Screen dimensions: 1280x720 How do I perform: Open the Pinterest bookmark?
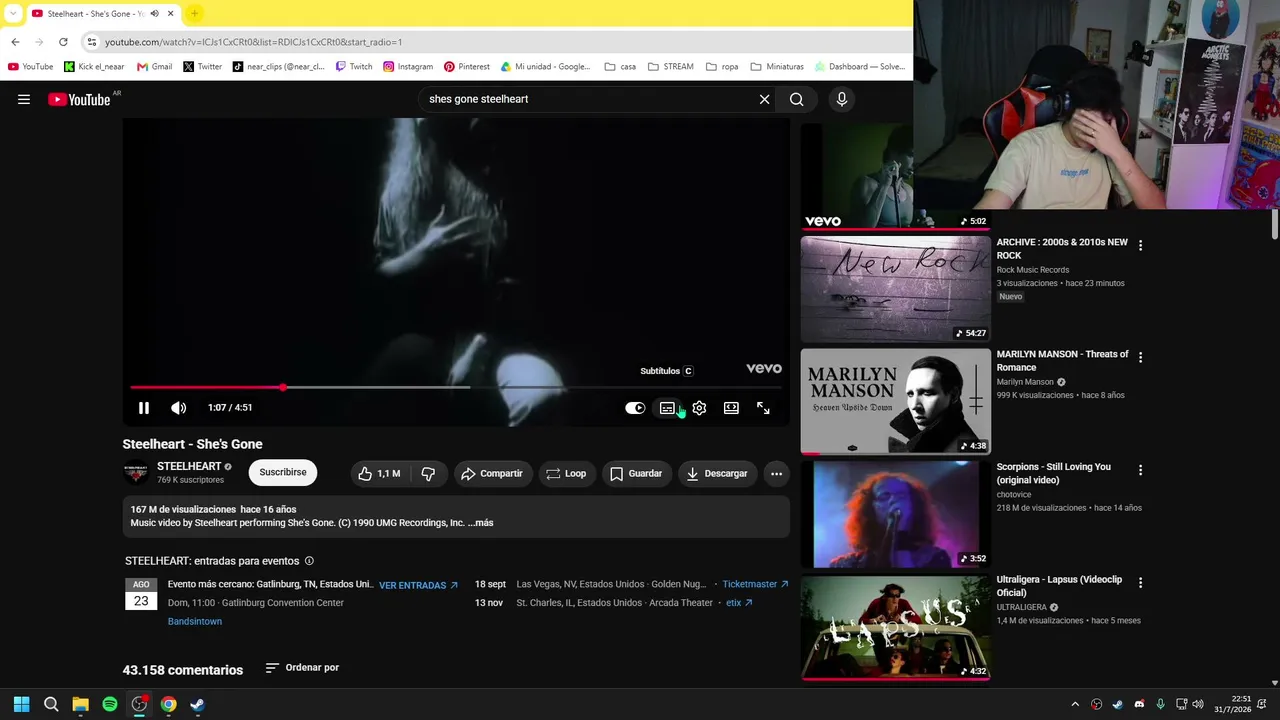click(x=467, y=67)
